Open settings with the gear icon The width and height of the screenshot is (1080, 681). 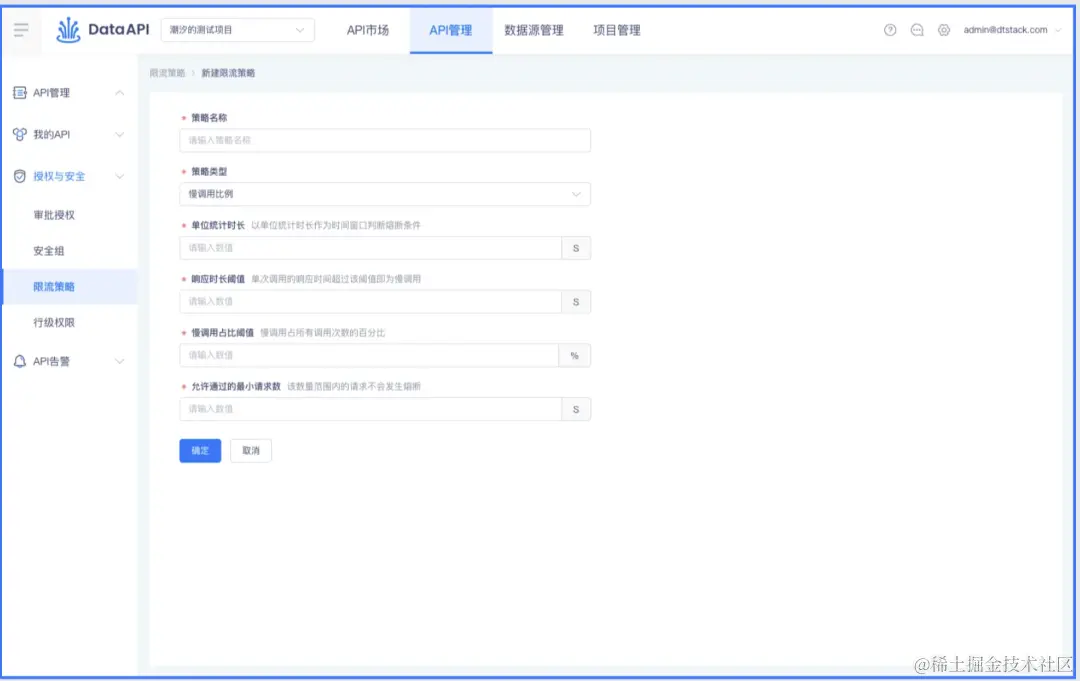point(944,30)
